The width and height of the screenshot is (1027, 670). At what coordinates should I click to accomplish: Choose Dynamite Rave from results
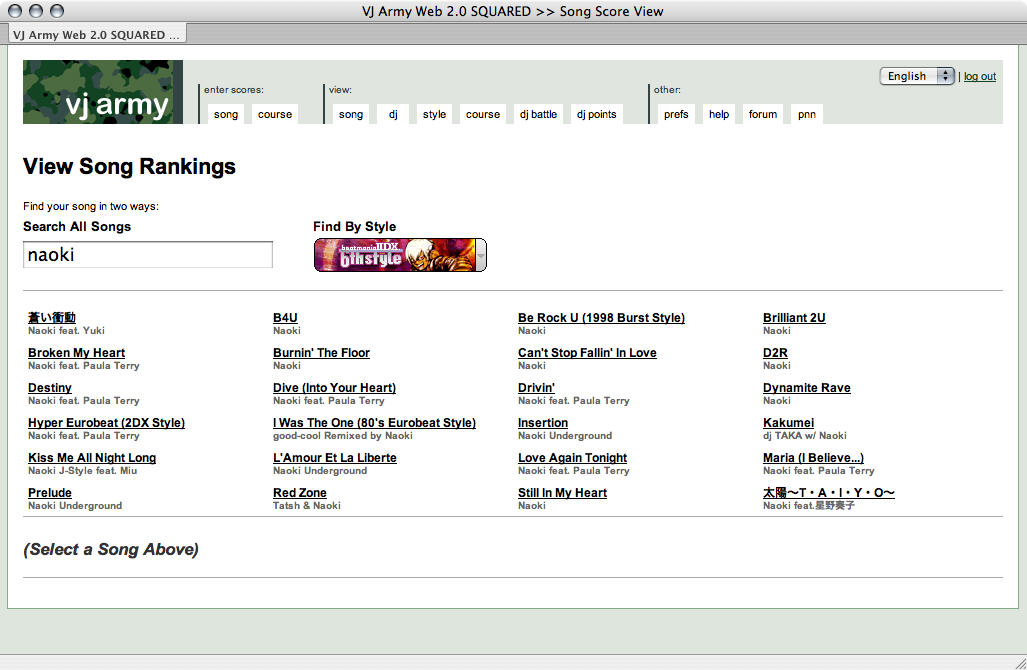(x=806, y=388)
